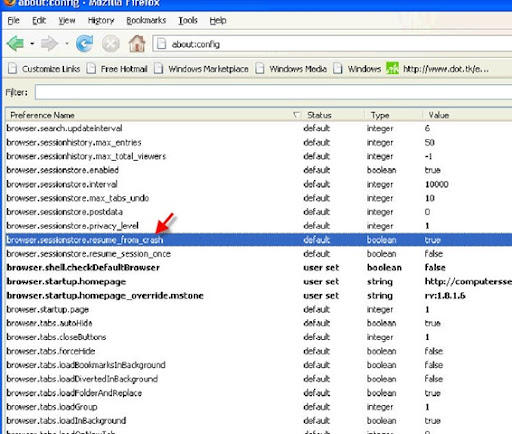Select browser.startup.homepage_override.mstone preference
512x434 pixels.
pyautogui.click(x=259, y=296)
